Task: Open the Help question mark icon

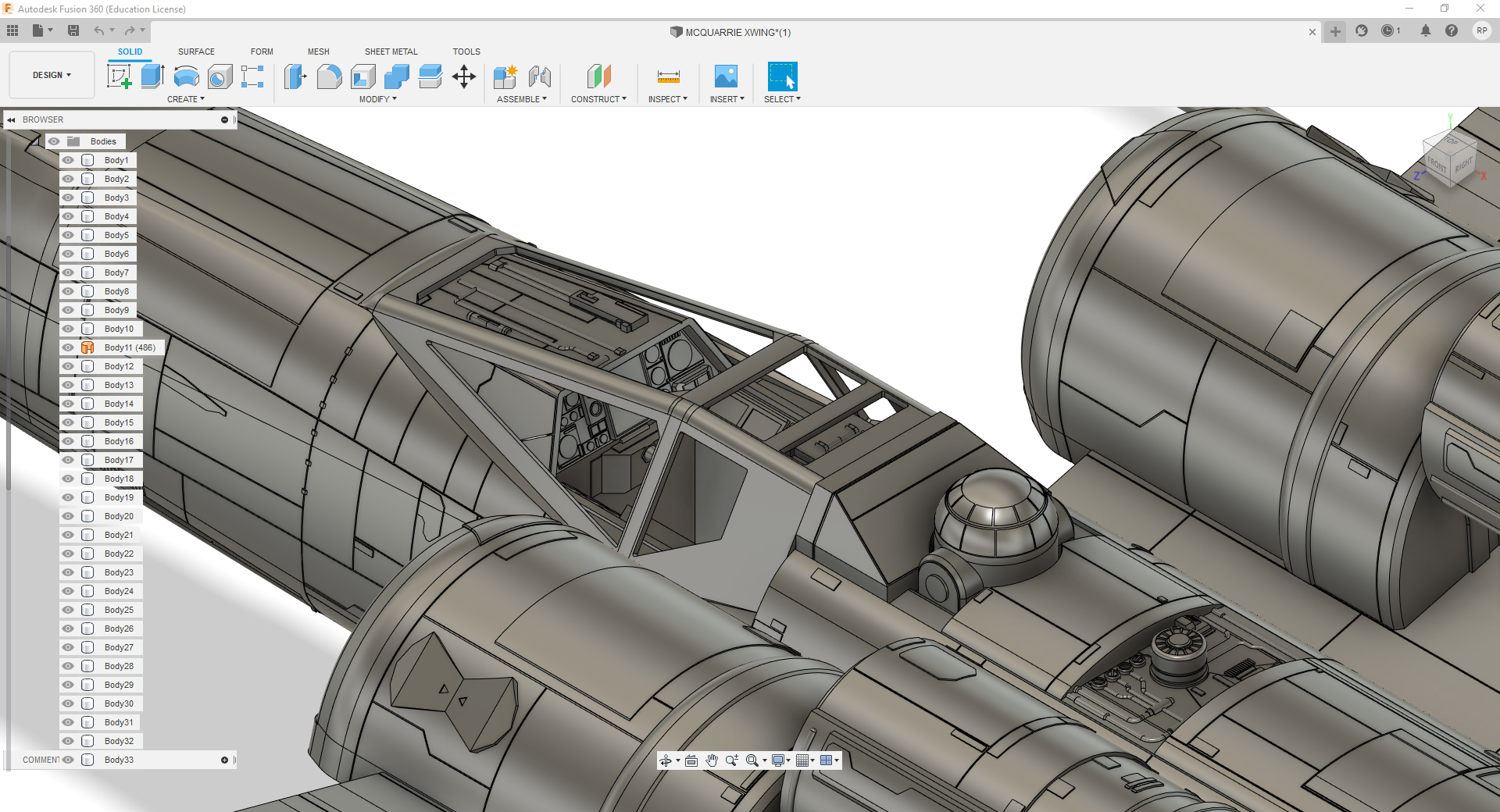Action: pos(1452,30)
